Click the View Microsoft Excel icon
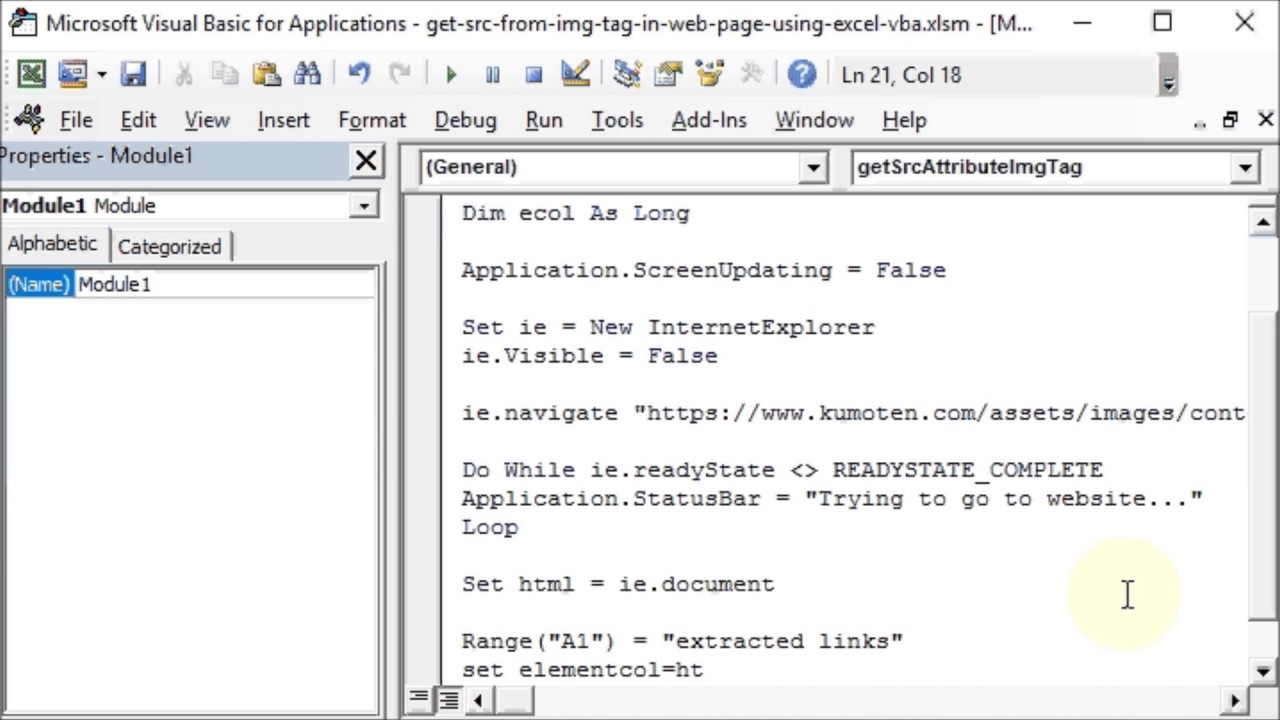Screen dimensions: 1280x720 (31, 74)
